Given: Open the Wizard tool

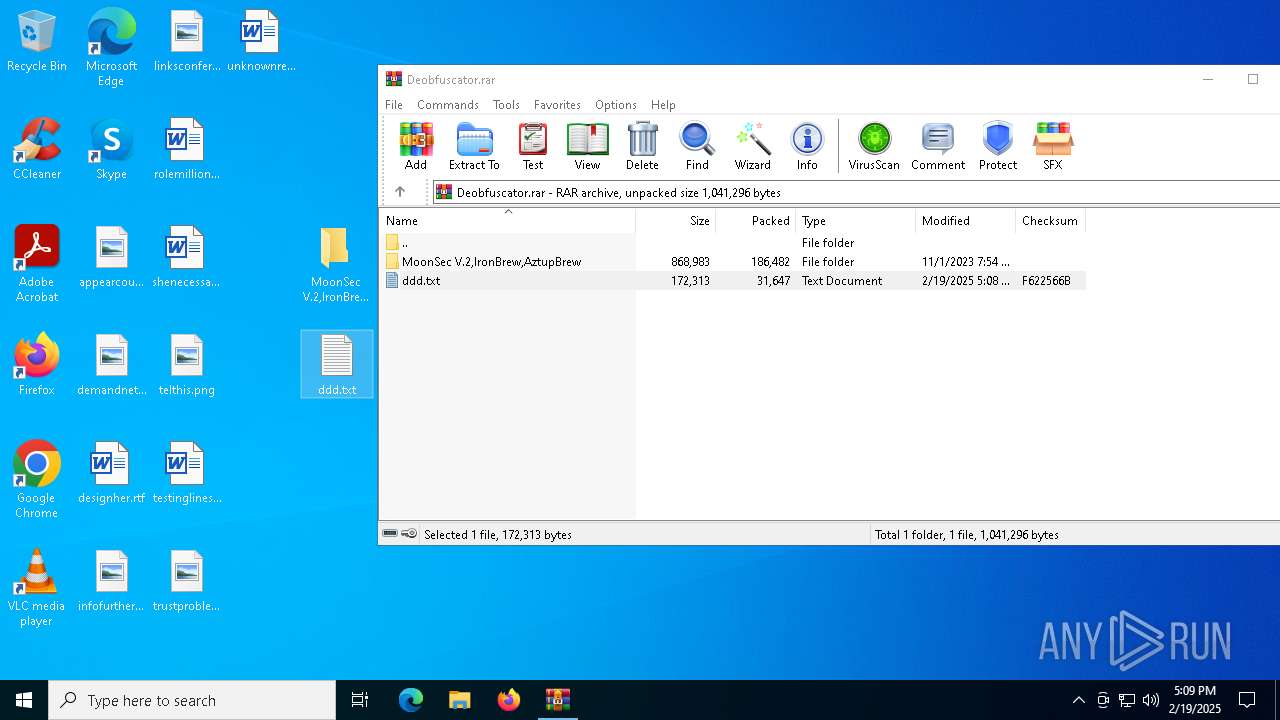Looking at the screenshot, I should 752,146.
